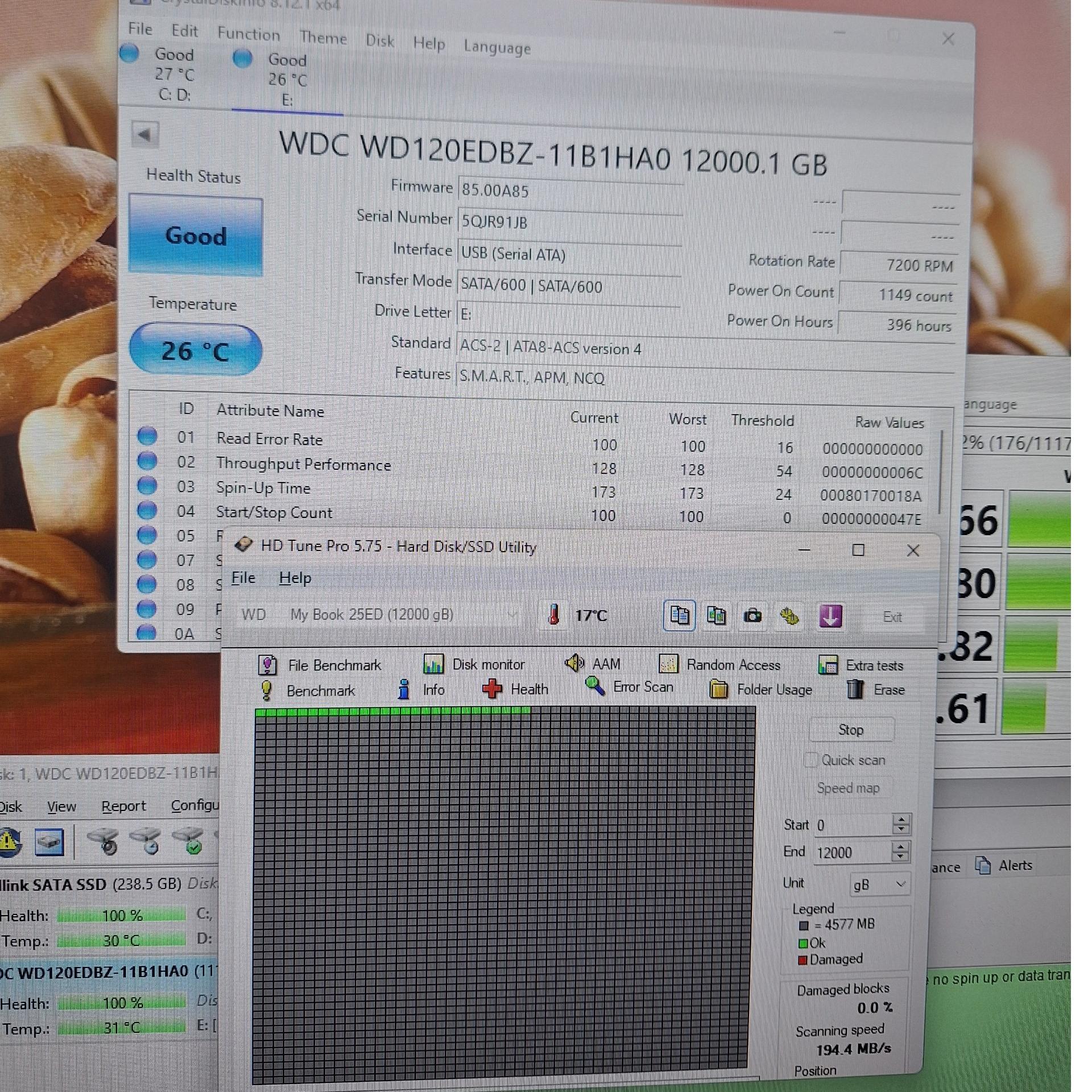The width and height of the screenshot is (1092, 1092).
Task: Click the Speed map button
Action: [x=848, y=788]
